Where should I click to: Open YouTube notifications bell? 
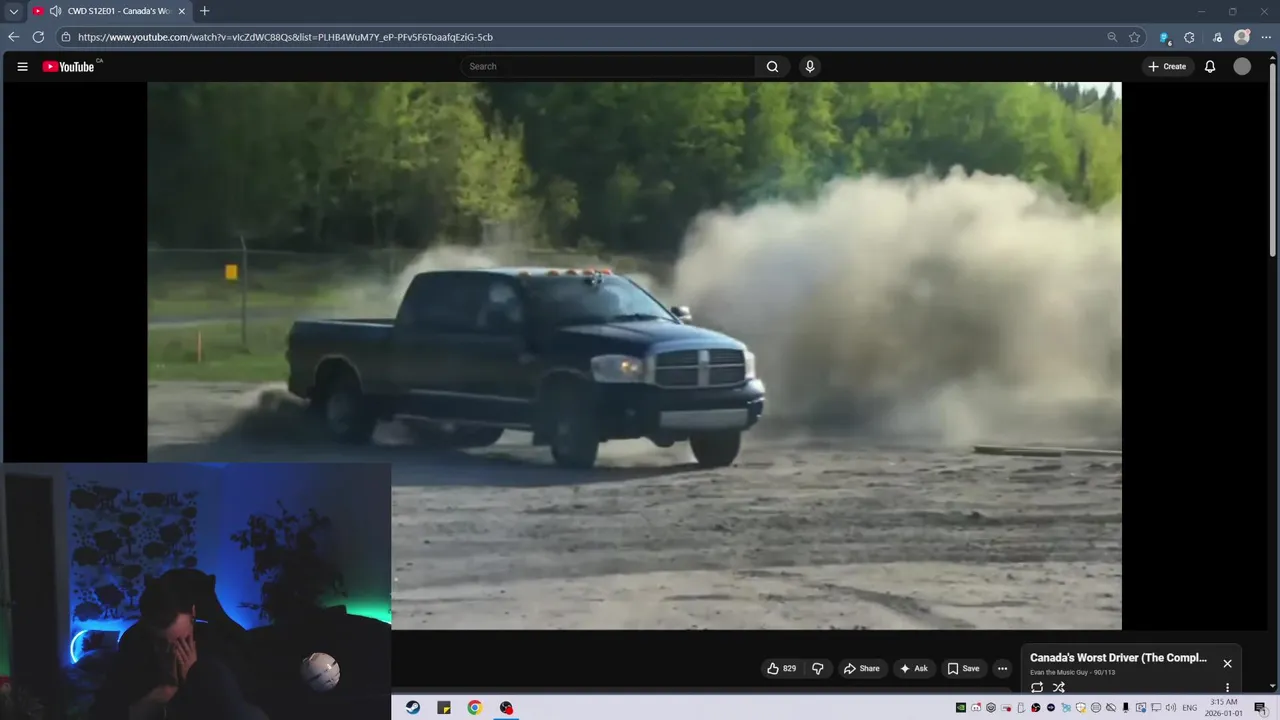click(x=1210, y=67)
